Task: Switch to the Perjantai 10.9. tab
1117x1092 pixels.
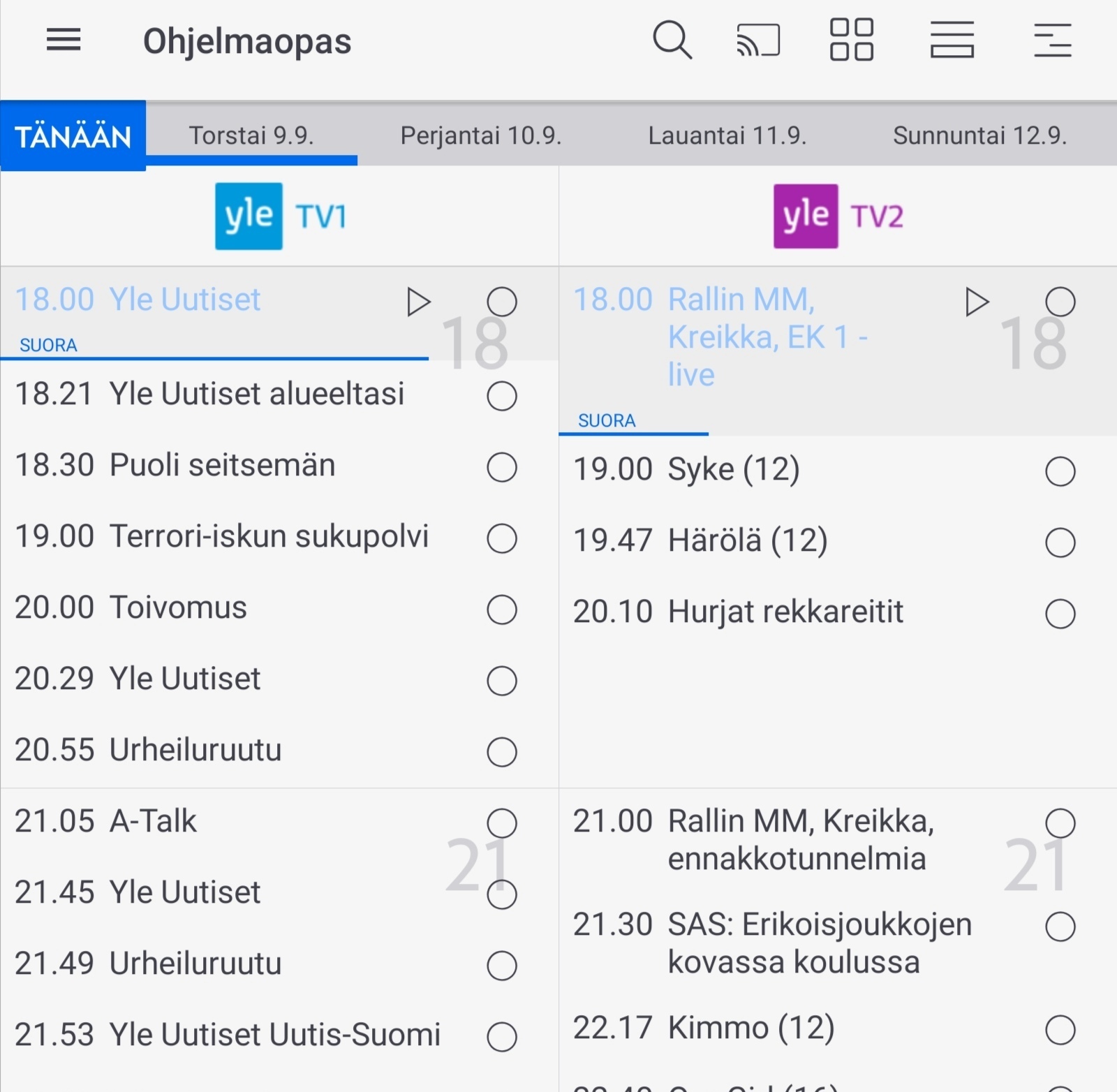Action: point(481,135)
